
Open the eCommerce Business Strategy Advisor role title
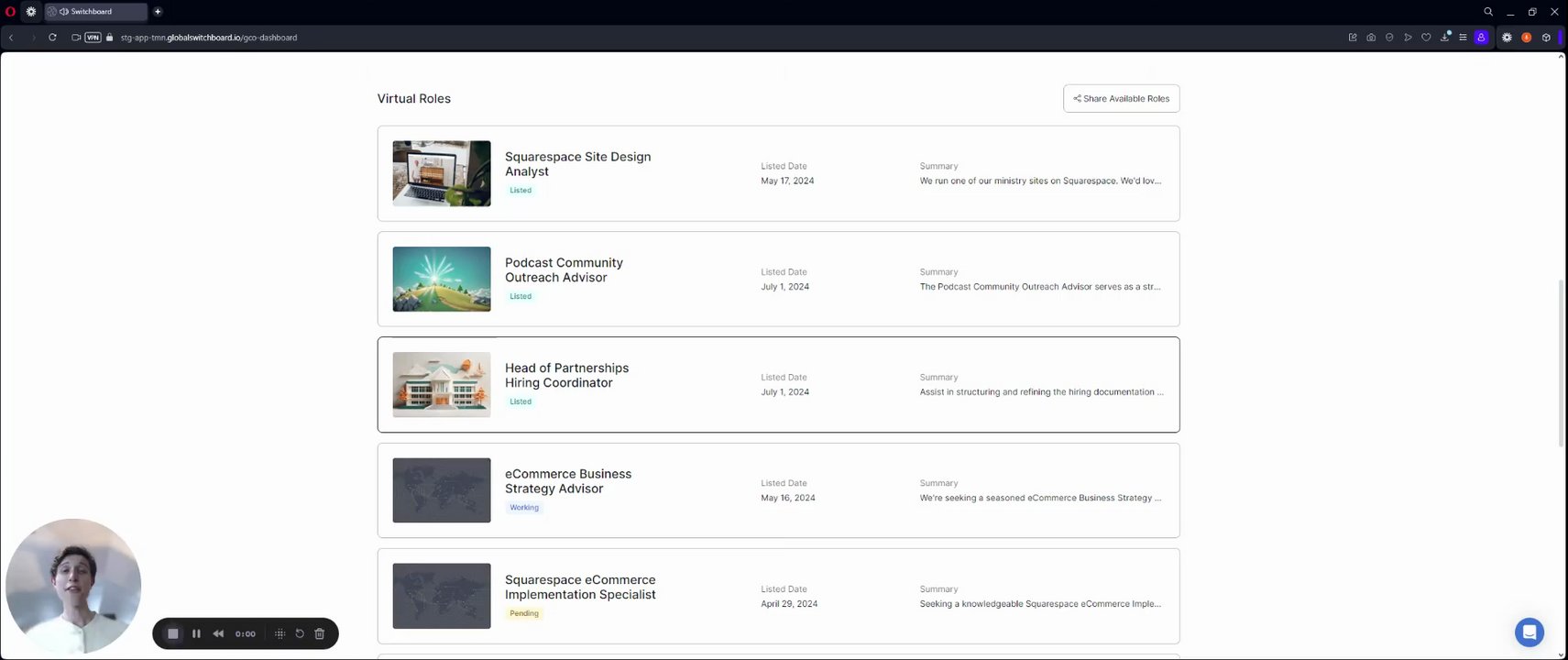pyautogui.click(x=568, y=481)
